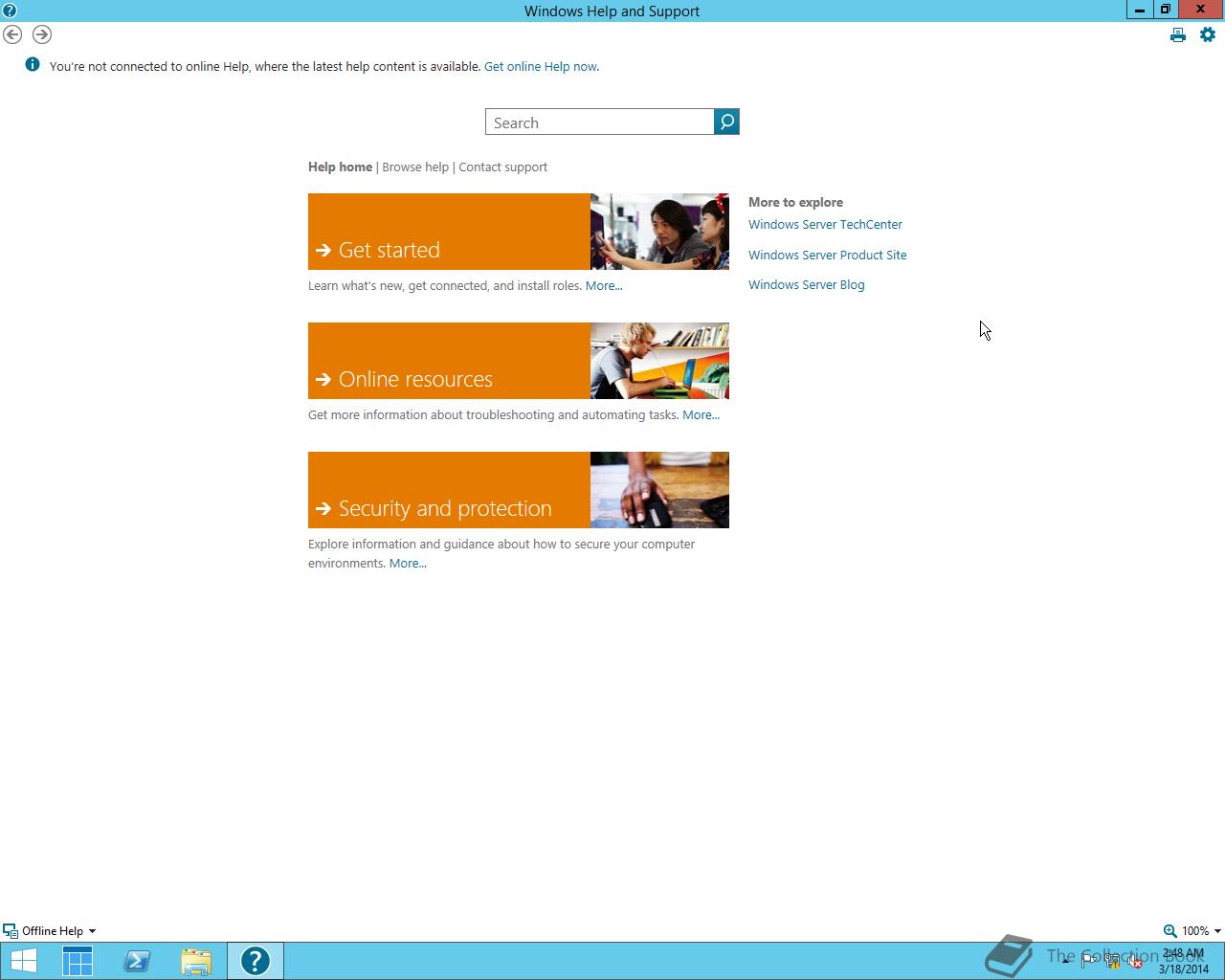Click the taskbar clock showing 3/18/2014

1184,961
